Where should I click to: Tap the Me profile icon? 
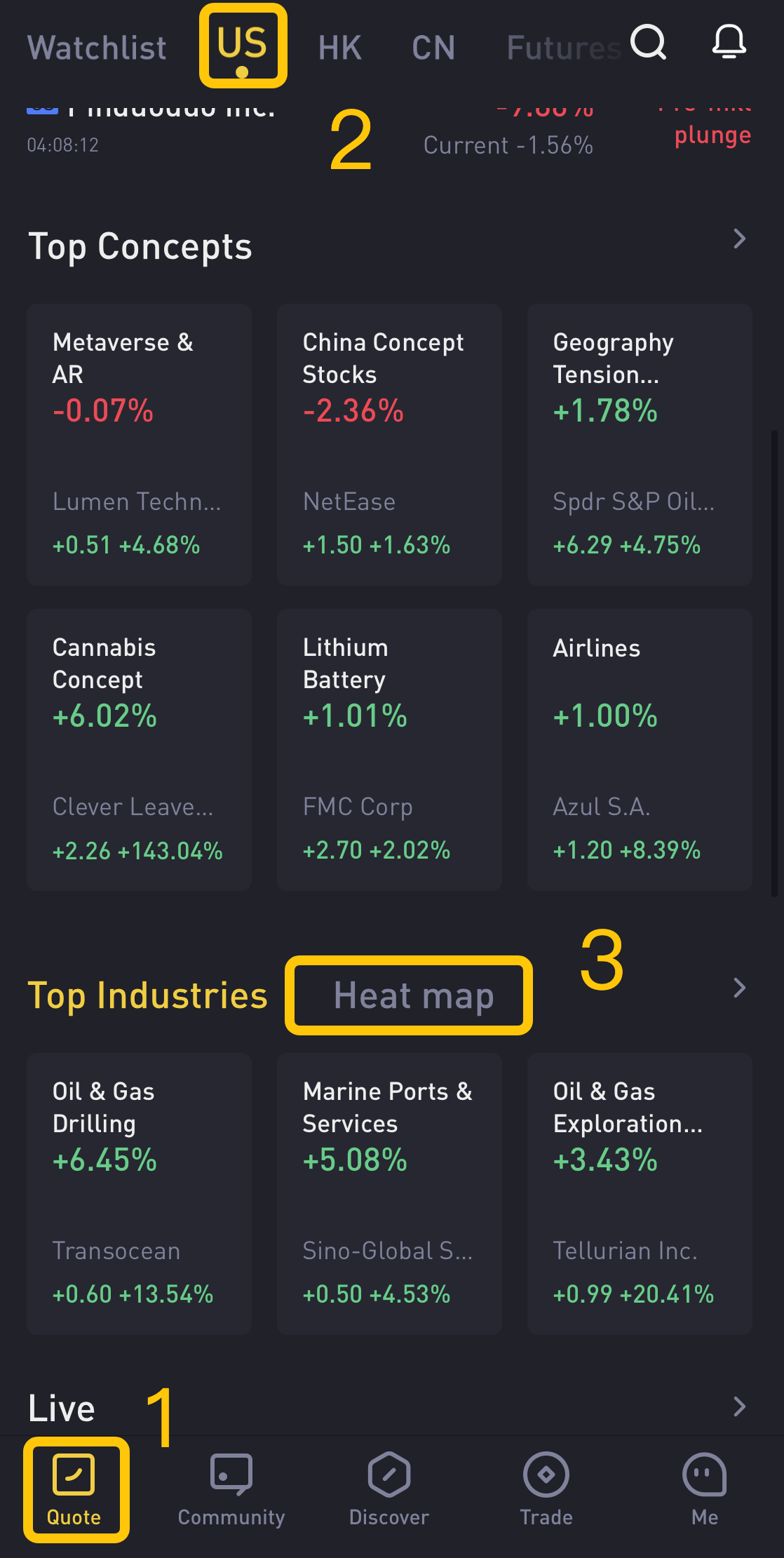click(704, 1476)
